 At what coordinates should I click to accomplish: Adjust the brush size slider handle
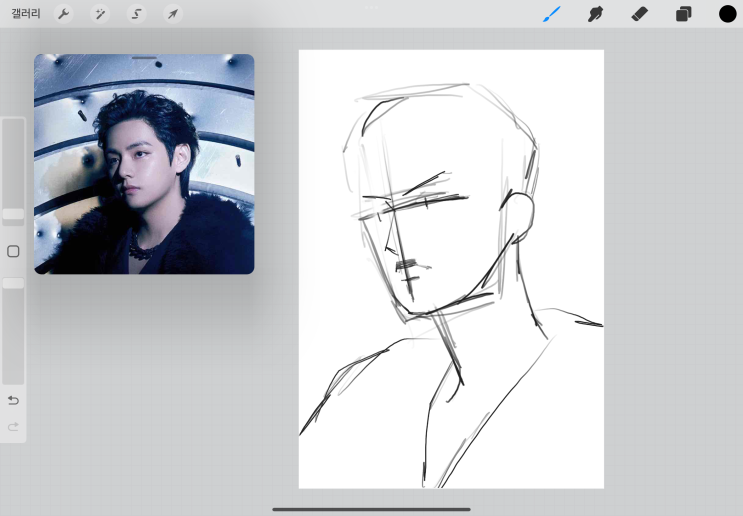click(x=13, y=214)
